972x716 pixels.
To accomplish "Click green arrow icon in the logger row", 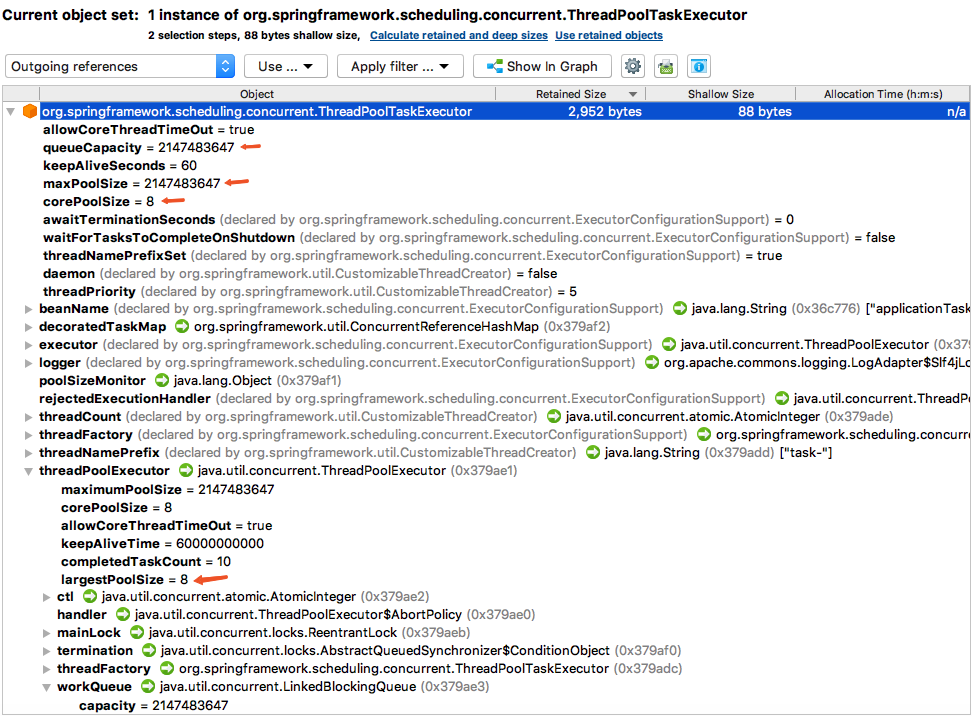I will pyautogui.click(x=652, y=362).
